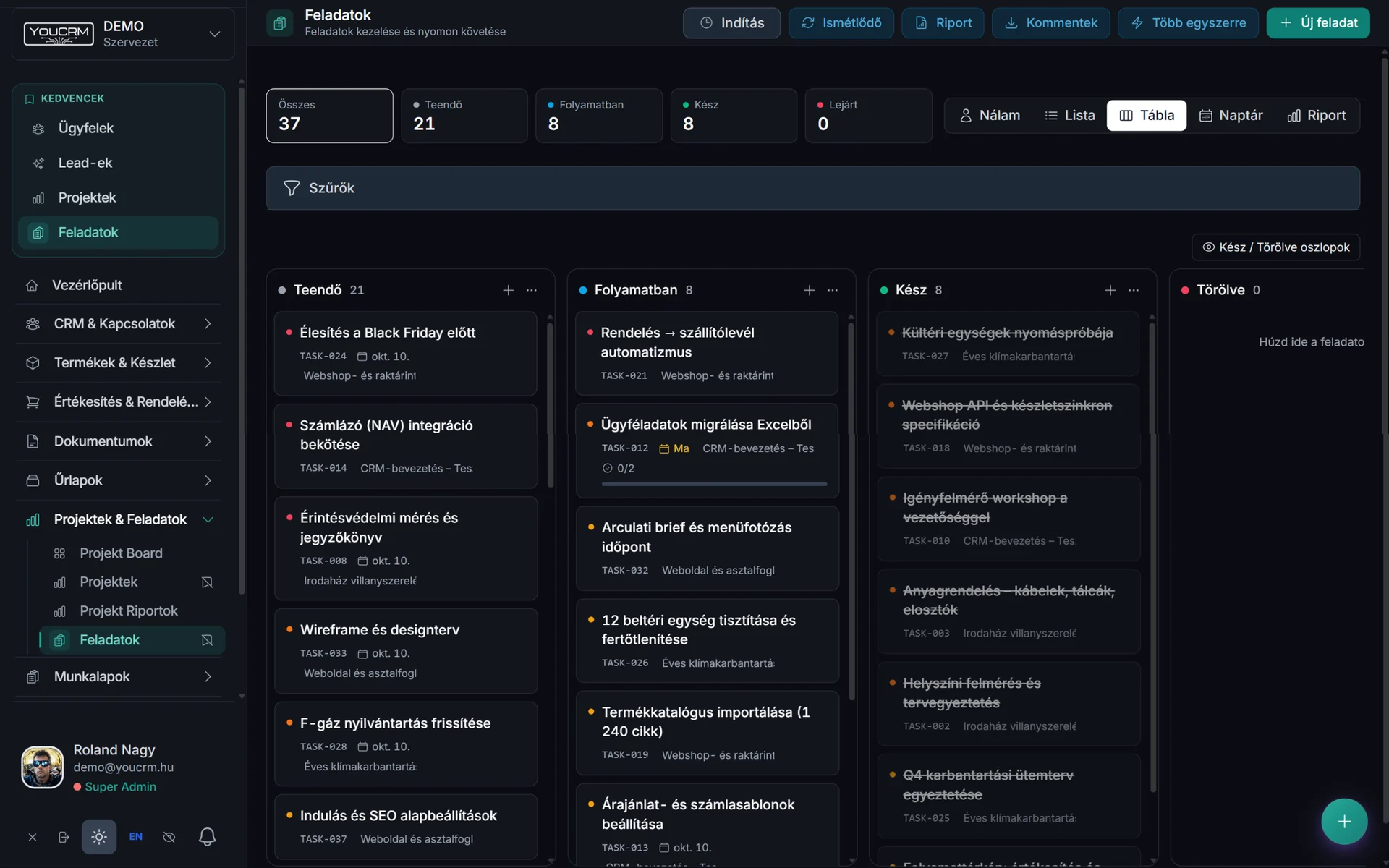The image size is (1389, 868).
Task: Open Lead-ek in favorites
Action: tap(119, 163)
